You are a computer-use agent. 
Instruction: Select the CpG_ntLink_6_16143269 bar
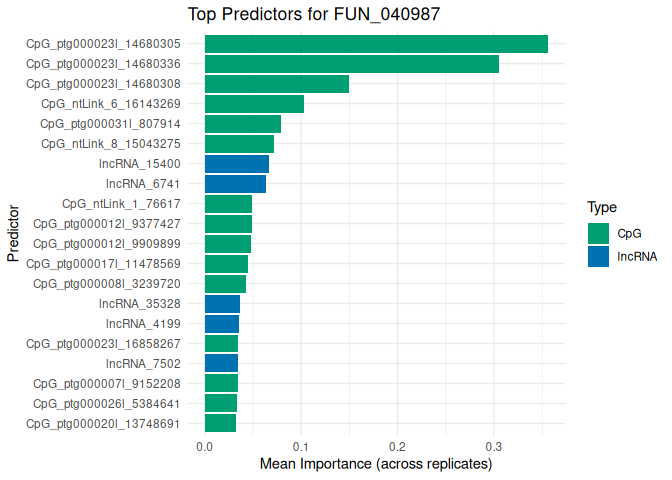pyautogui.click(x=254, y=104)
